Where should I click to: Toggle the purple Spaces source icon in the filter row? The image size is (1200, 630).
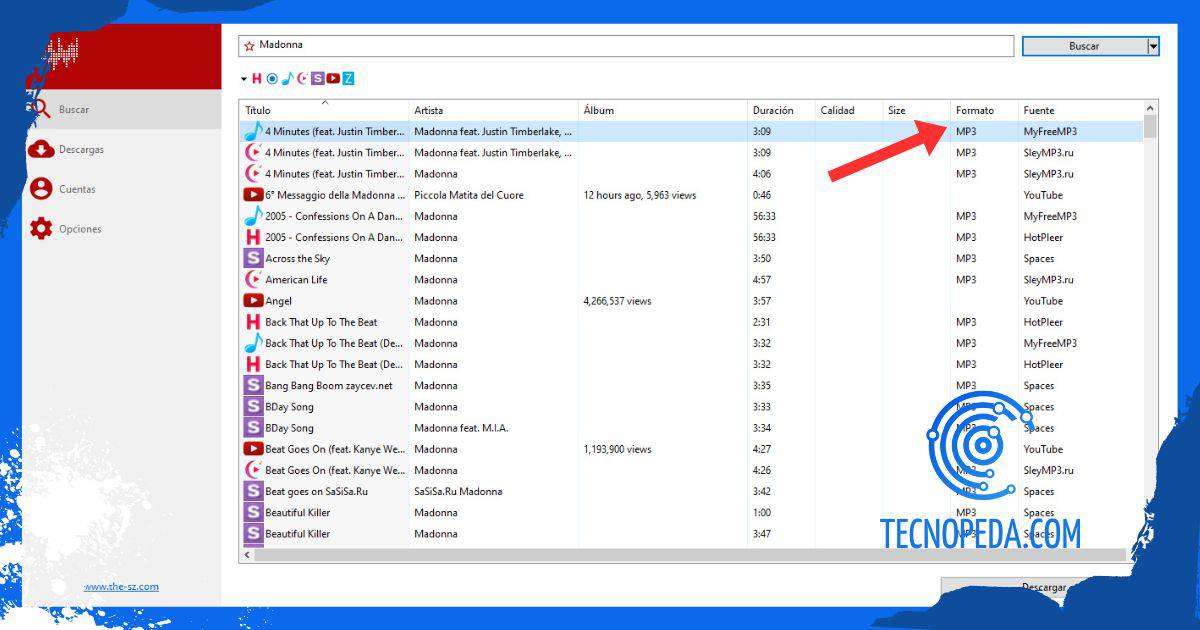318,78
